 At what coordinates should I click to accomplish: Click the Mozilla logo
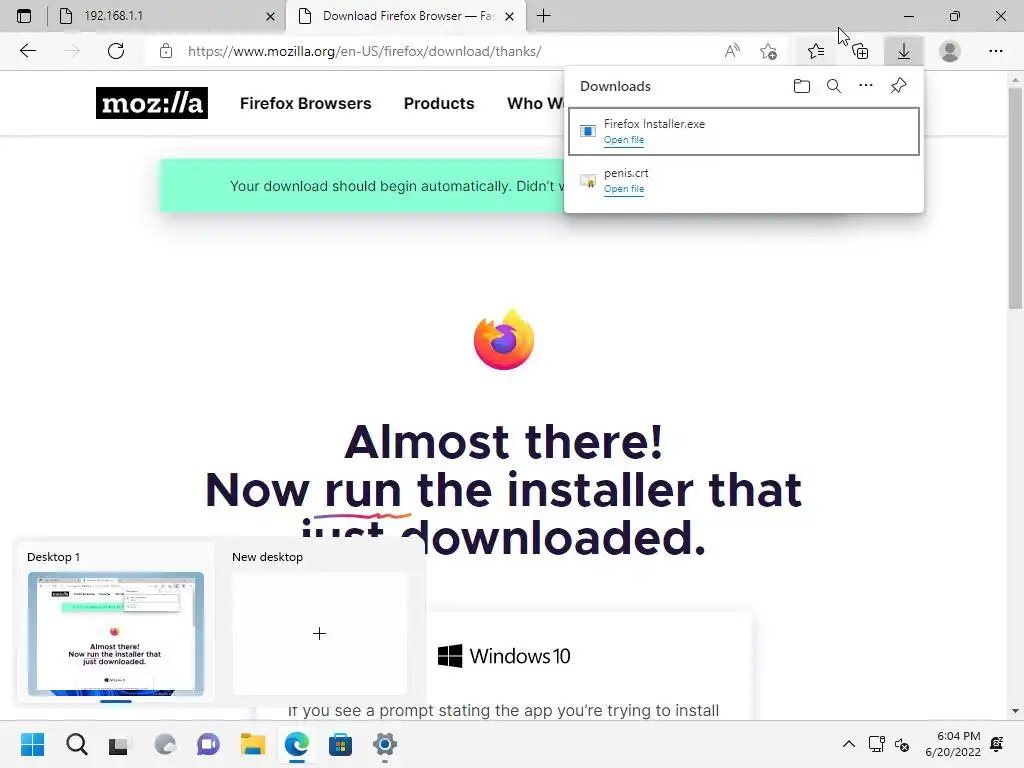click(x=152, y=103)
